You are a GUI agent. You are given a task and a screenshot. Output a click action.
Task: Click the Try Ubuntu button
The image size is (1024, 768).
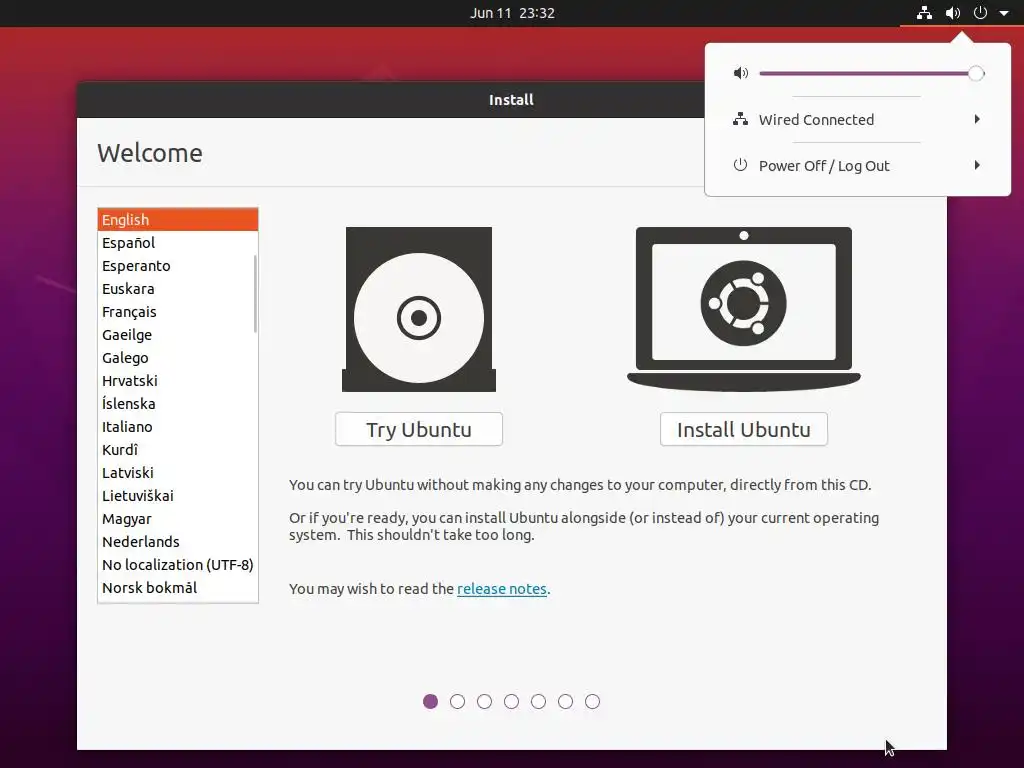[x=419, y=429]
